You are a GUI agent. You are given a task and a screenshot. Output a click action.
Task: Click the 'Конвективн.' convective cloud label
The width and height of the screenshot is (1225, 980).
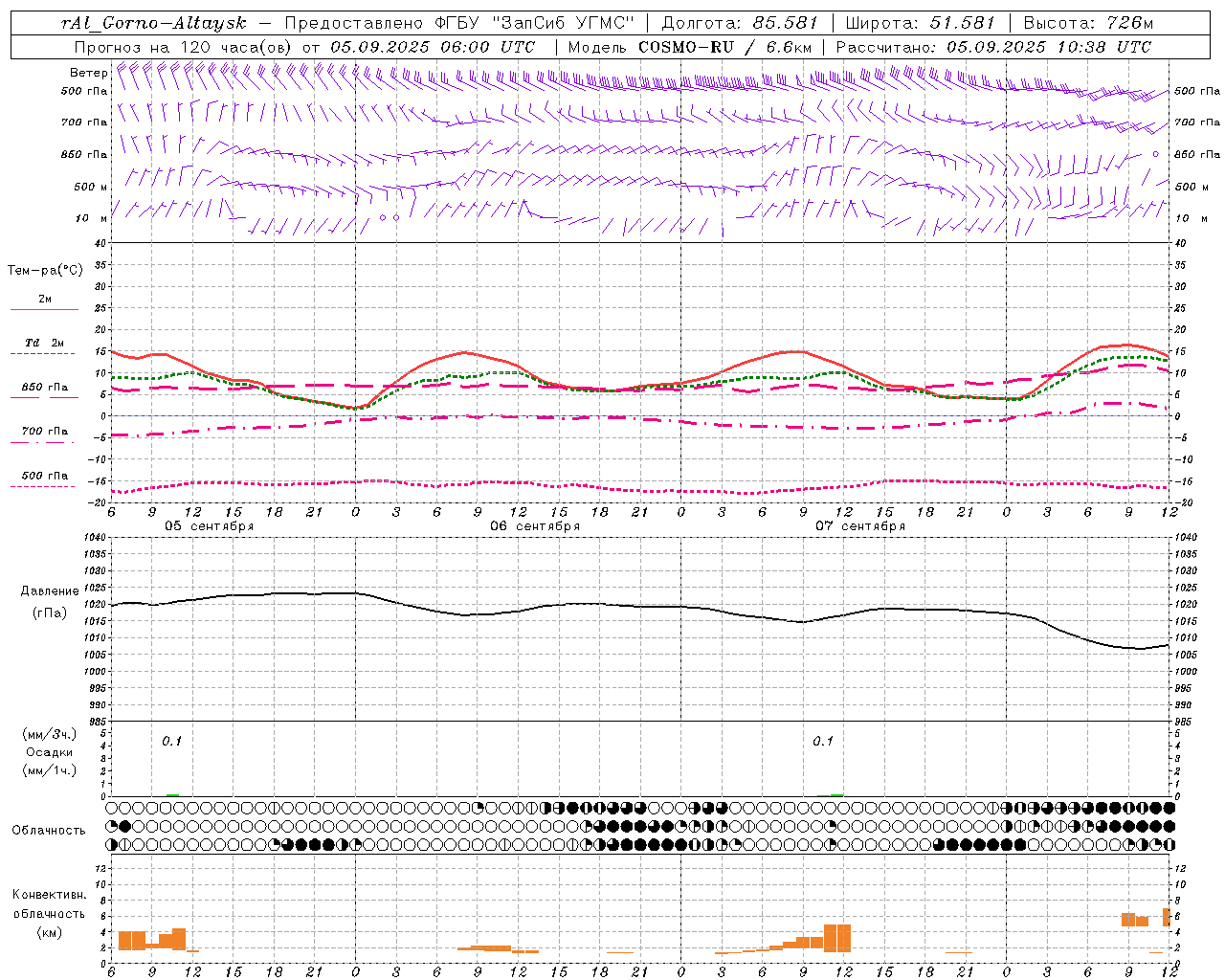(50, 895)
